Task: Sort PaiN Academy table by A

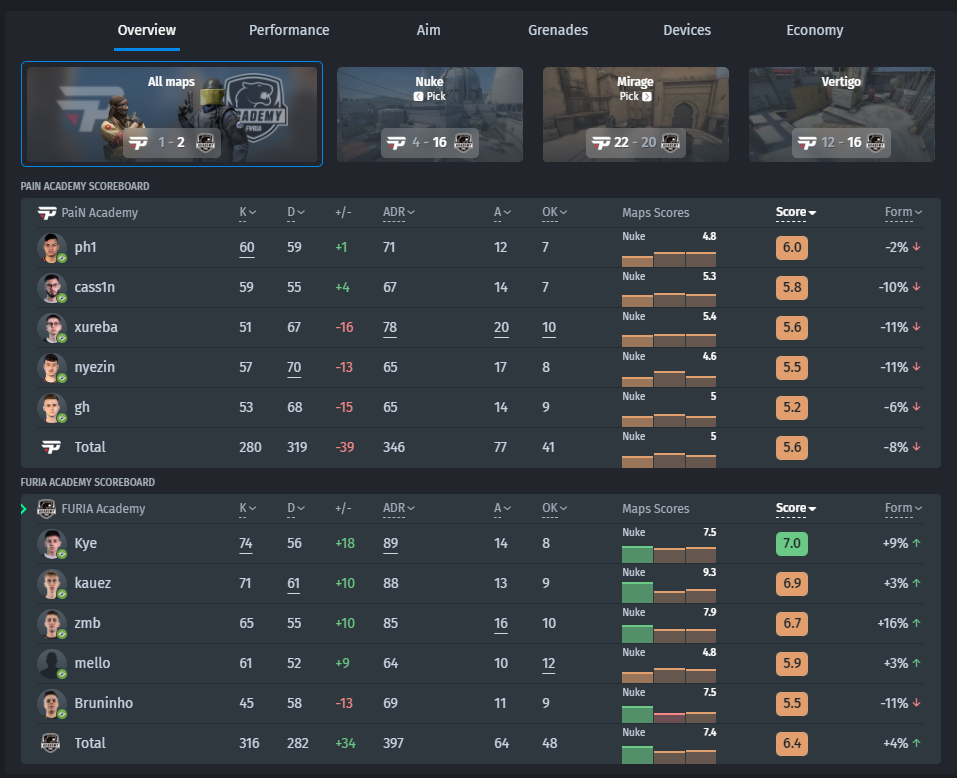Action: (502, 212)
